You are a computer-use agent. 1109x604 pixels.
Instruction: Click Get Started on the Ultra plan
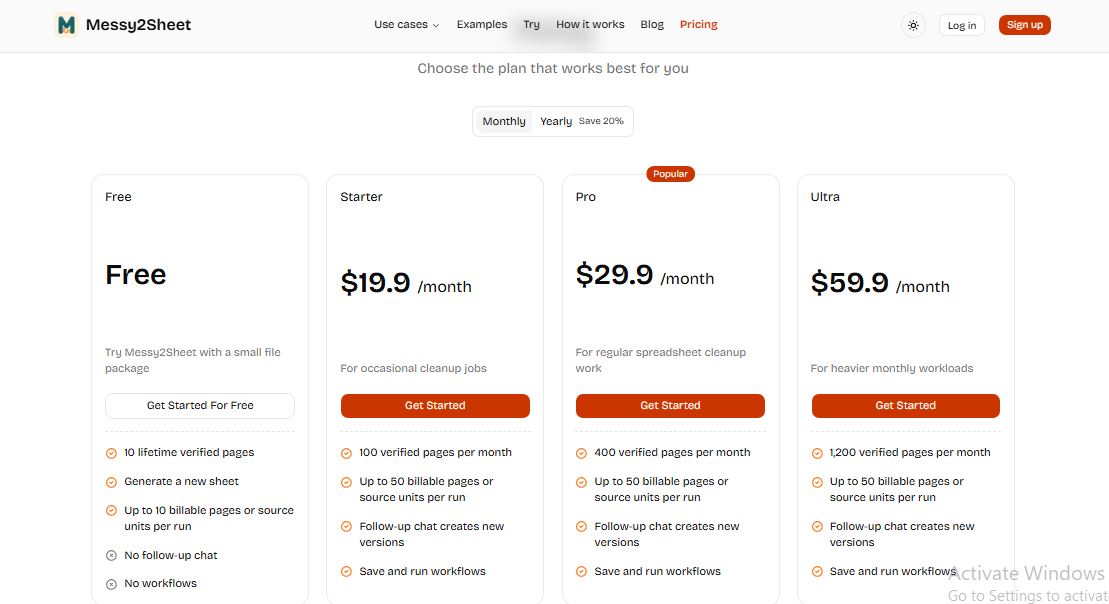coord(905,406)
